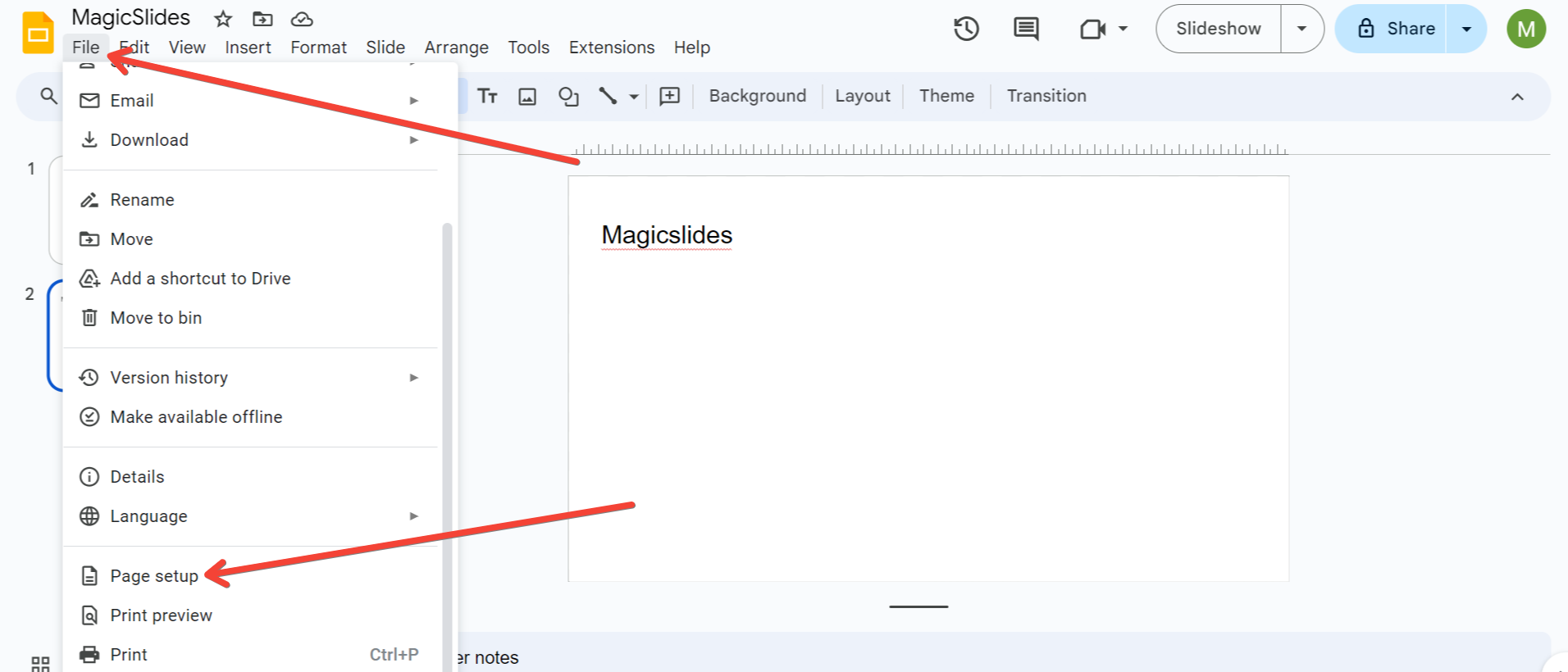Click the Theme button
This screenshot has width=1568, height=672.
click(x=946, y=96)
